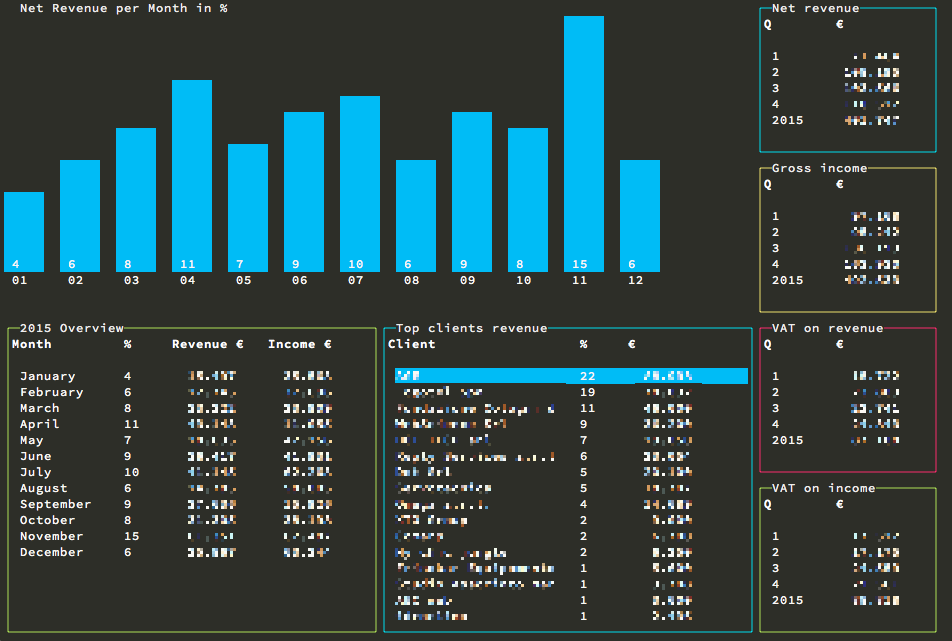Click the August row in 2015 Overview
Screen dimensions: 952x641
point(176,488)
